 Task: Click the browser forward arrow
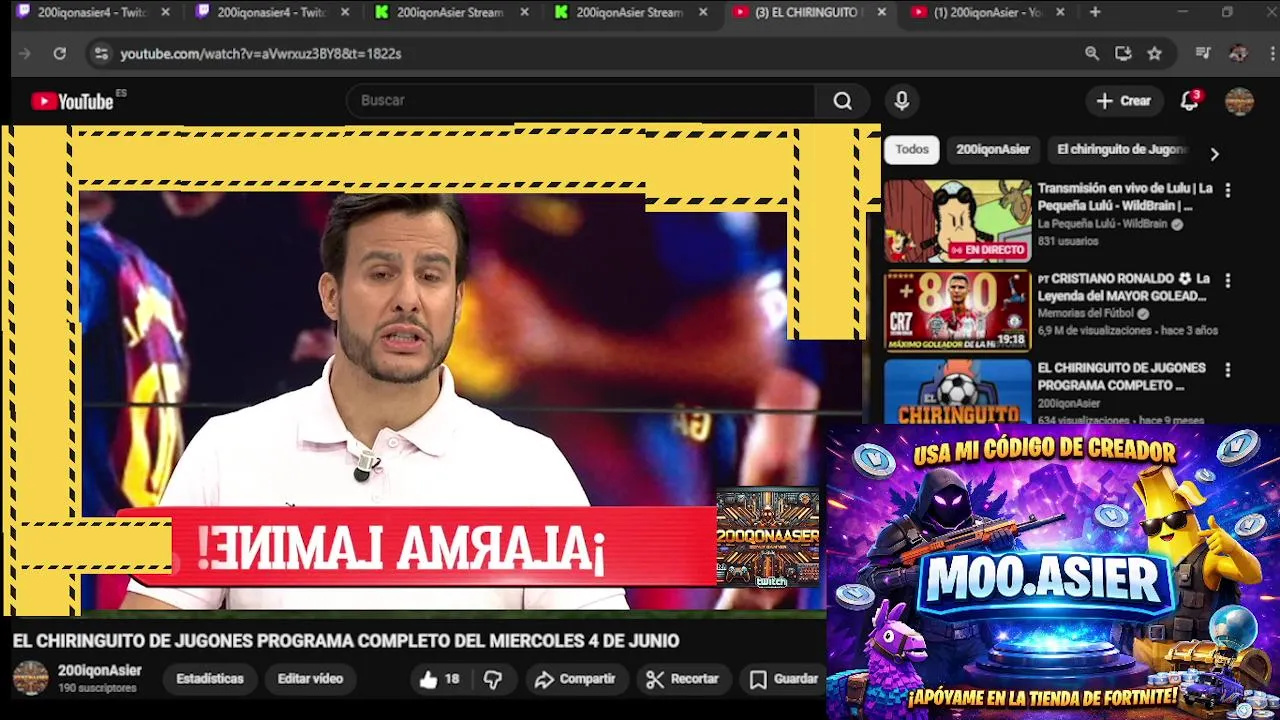point(25,54)
